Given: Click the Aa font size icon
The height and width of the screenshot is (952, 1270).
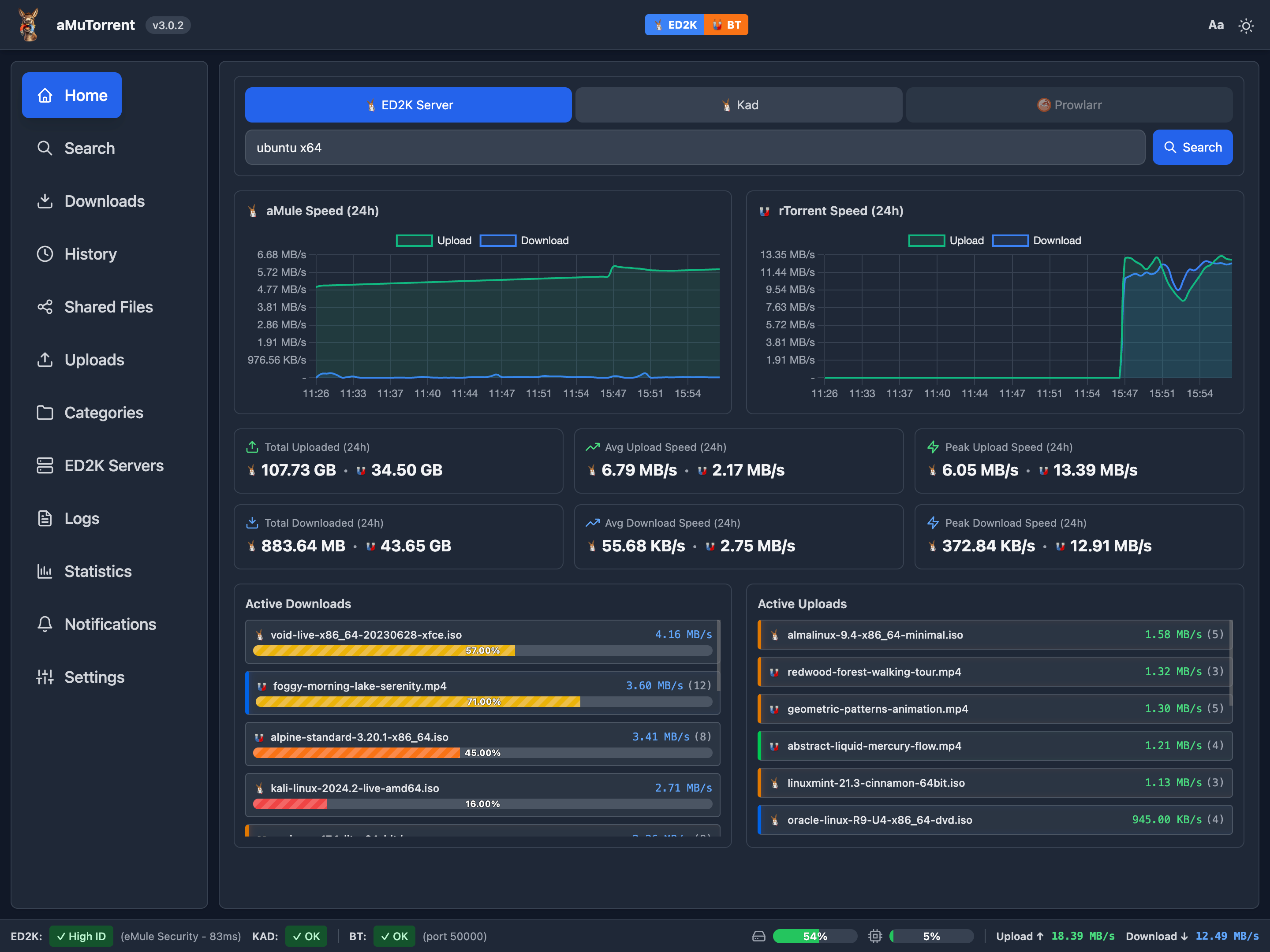Looking at the screenshot, I should pos(1215,25).
